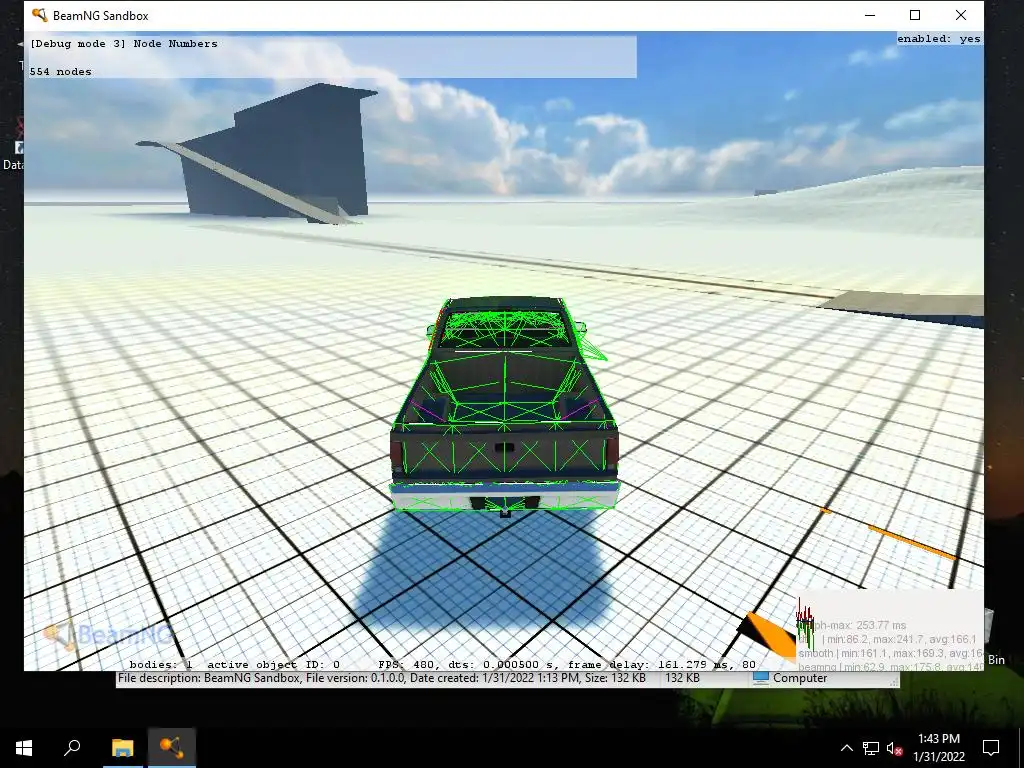
Task: Click the BeamNG Sandbox window title text
Action: pos(101,16)
